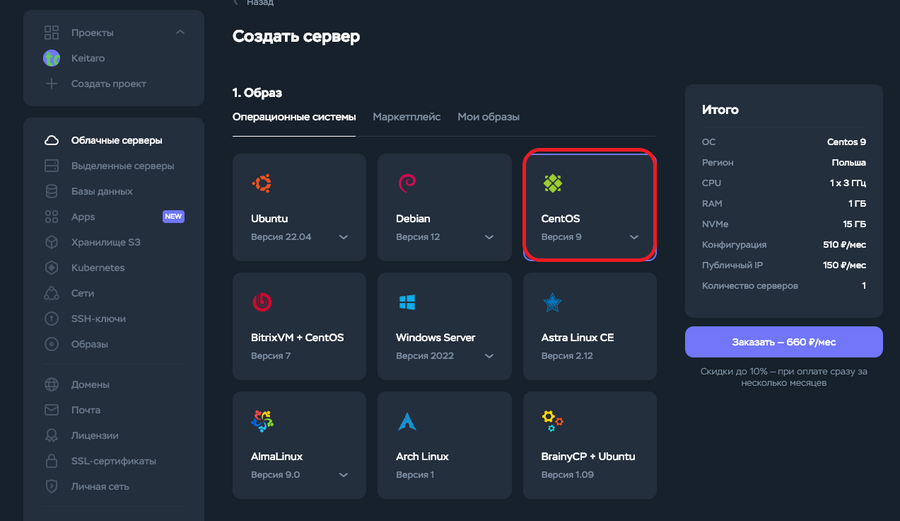Expand the Windows Server 2022 version list
The height and width of the screenshot is (521, 900).
[488, 356]
